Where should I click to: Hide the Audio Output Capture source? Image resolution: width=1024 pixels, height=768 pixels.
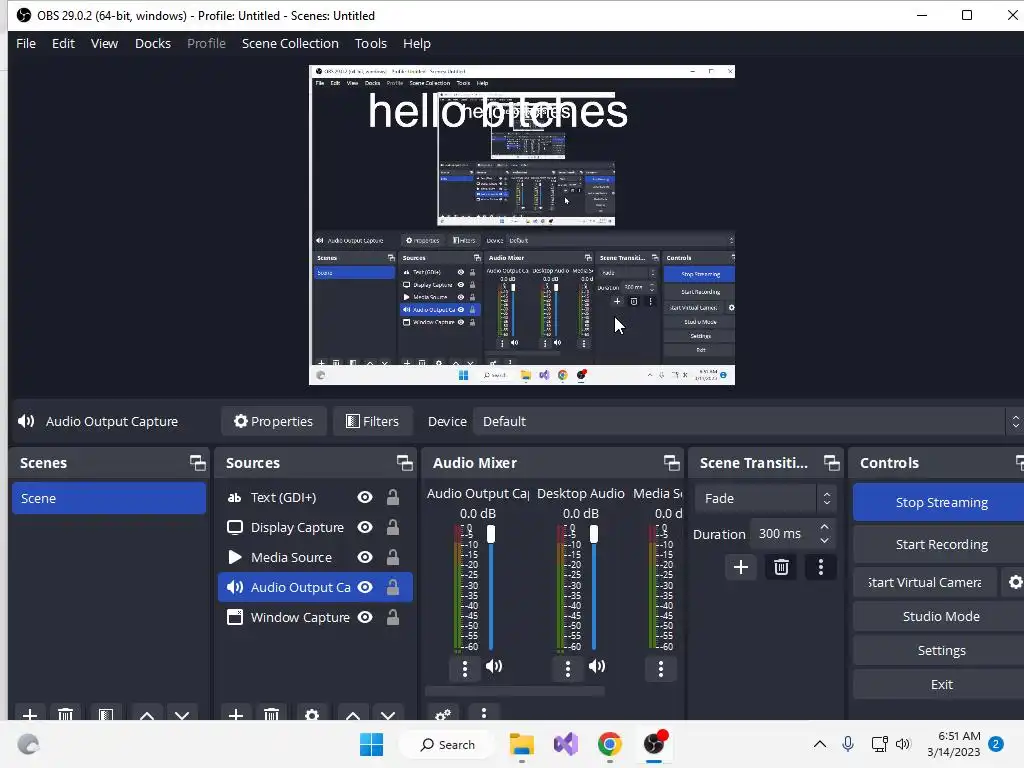coord(365,588)
